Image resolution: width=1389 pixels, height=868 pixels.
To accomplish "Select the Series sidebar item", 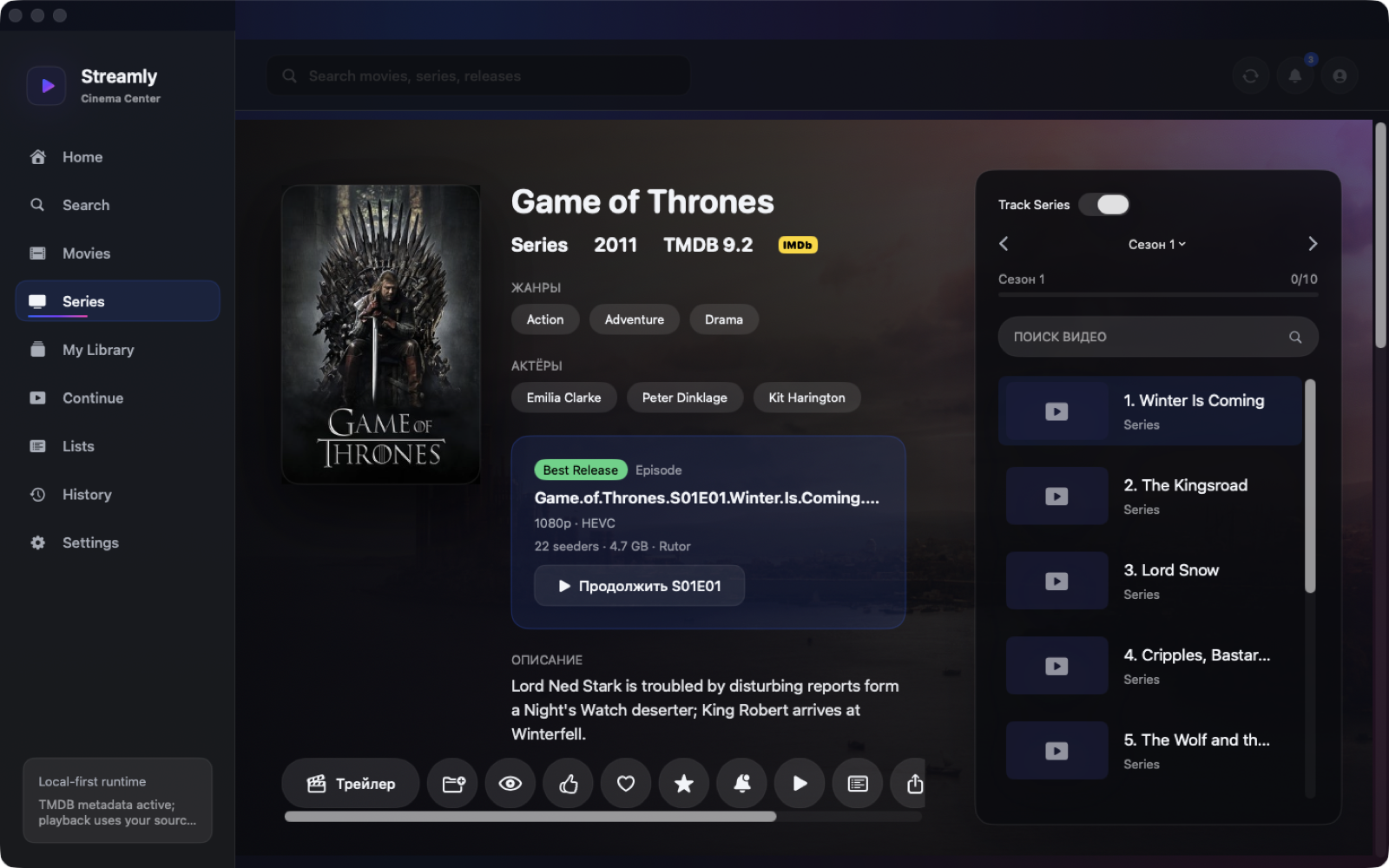I will tap(117, 301).
